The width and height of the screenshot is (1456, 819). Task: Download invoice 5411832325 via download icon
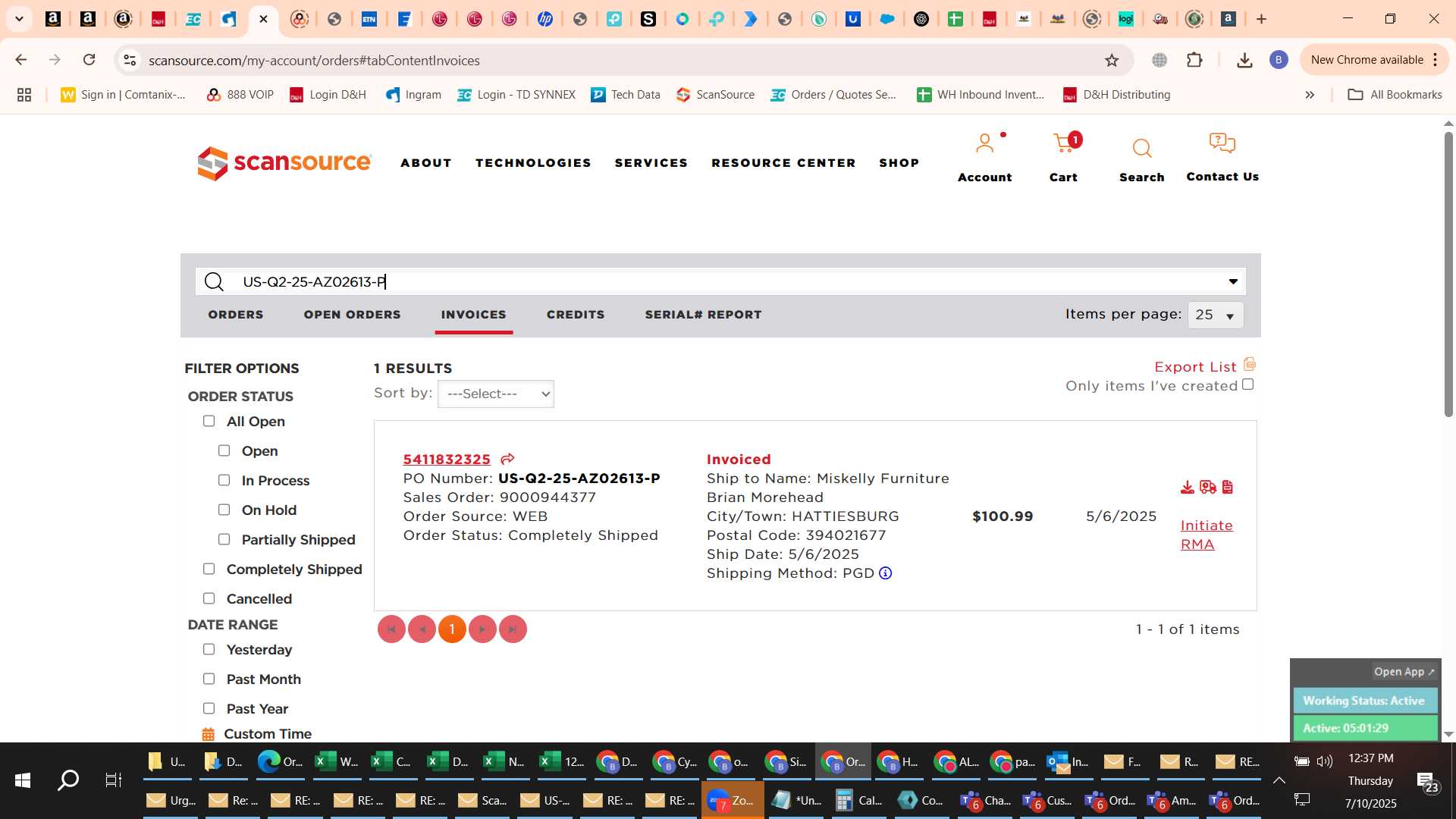pos(1187,487)
